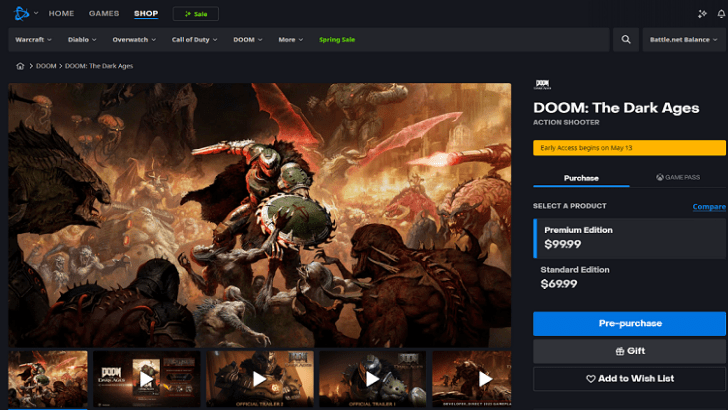This screenshot has height=410, width=728.
Task: Open the Spring Sale link
Action: [x=337, y=39]
